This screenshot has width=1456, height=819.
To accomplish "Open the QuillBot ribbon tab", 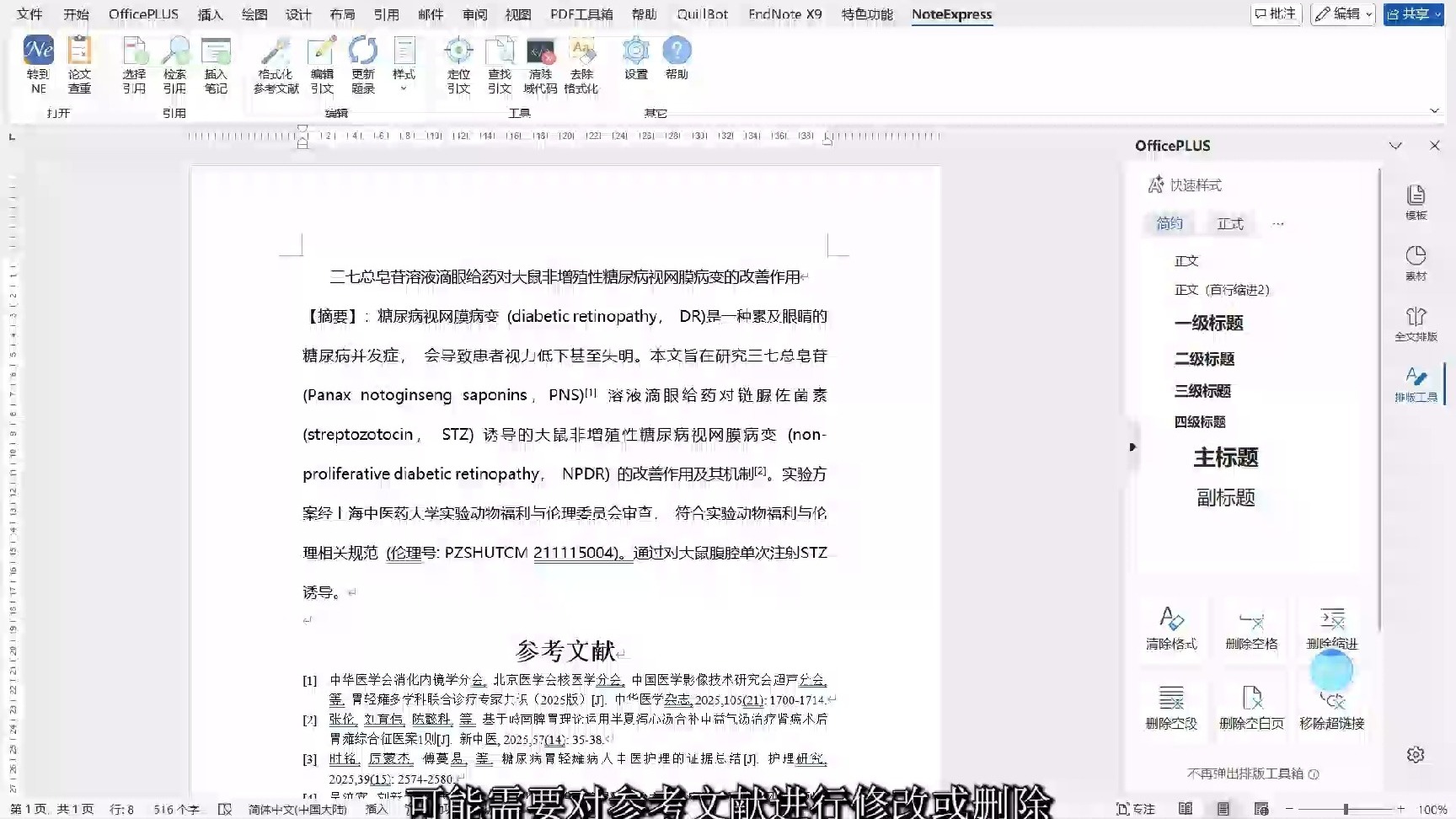I will [x=702, y=13].
